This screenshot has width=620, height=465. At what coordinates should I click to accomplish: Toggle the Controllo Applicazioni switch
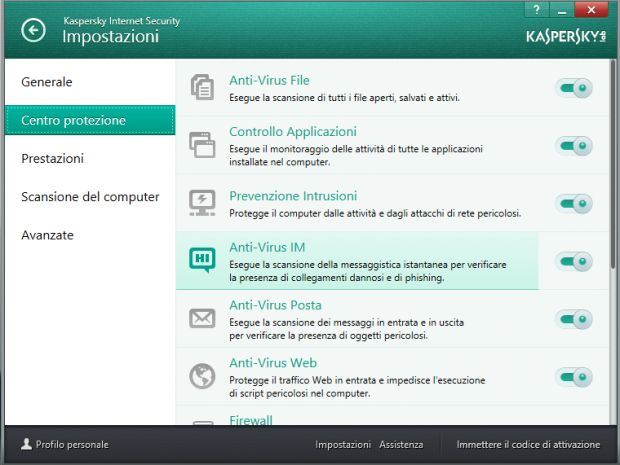574,146
